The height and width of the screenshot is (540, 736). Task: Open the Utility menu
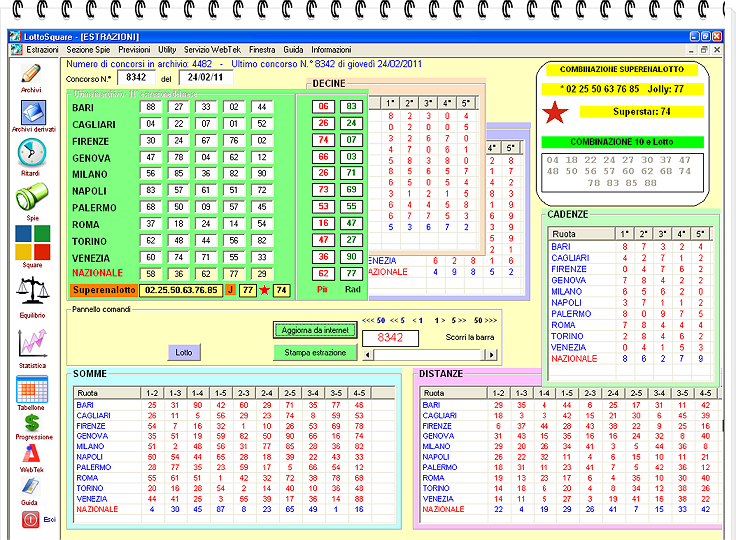pyautogui.click(x=167, y=49)
